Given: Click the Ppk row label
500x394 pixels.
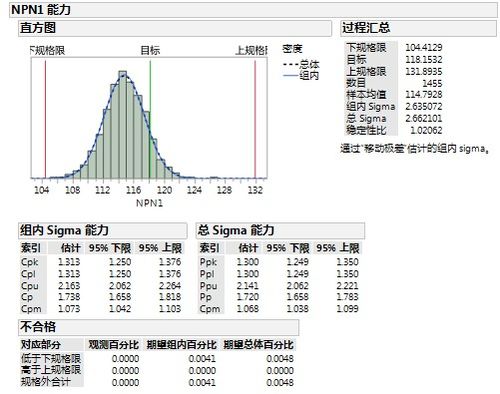Looking at the screenshot, I should tap(208, 262).
